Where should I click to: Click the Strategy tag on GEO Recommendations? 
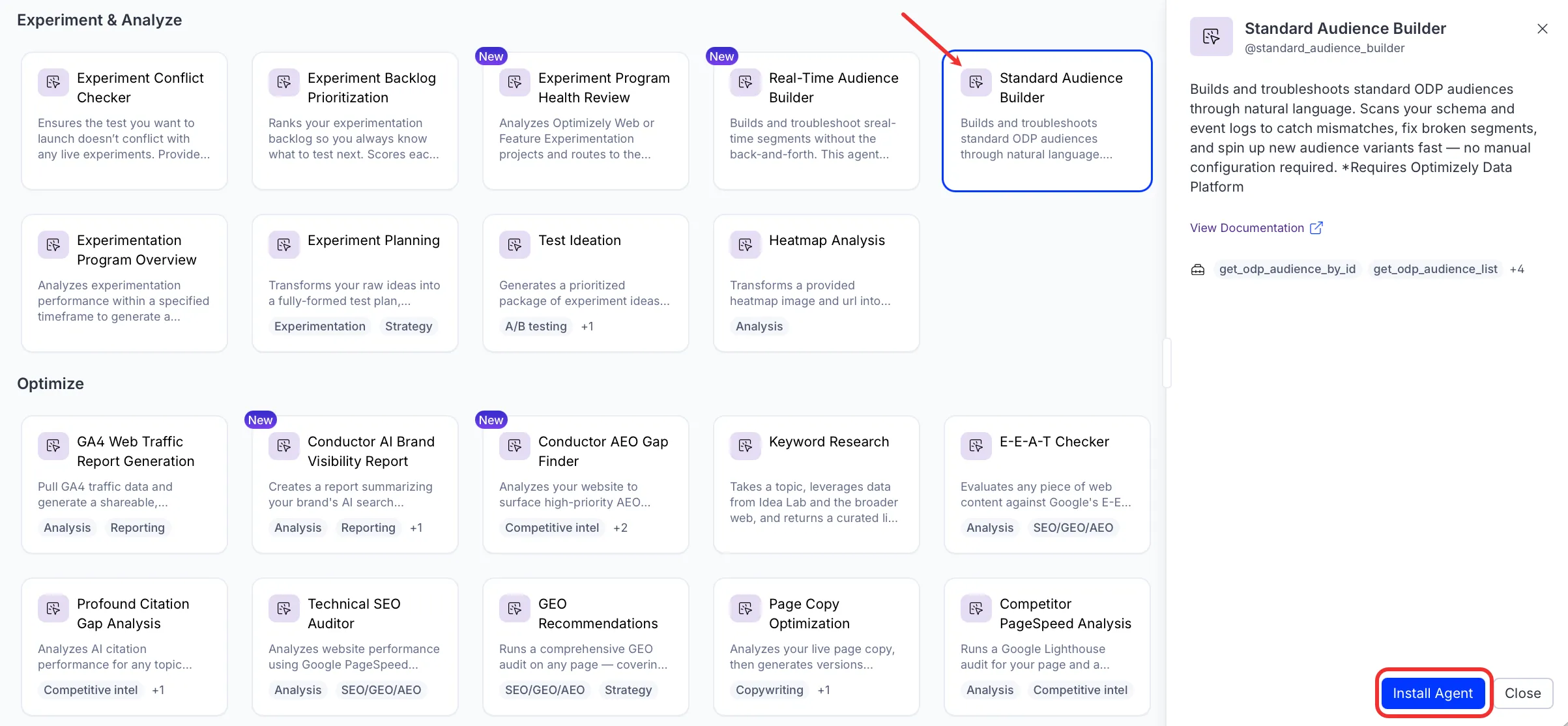[x=628, y=690]
